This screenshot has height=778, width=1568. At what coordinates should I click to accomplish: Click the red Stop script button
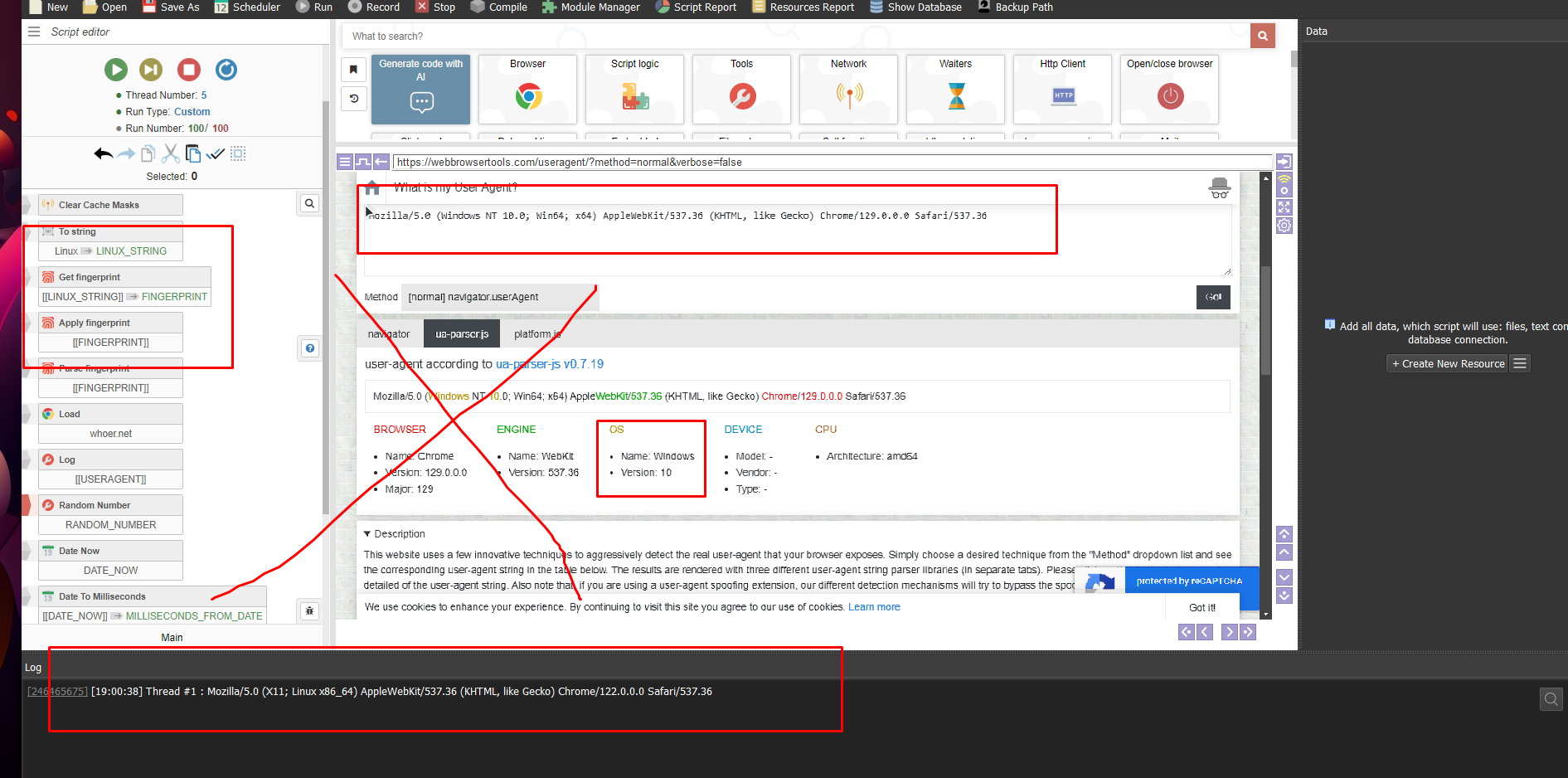pos(189,70)
